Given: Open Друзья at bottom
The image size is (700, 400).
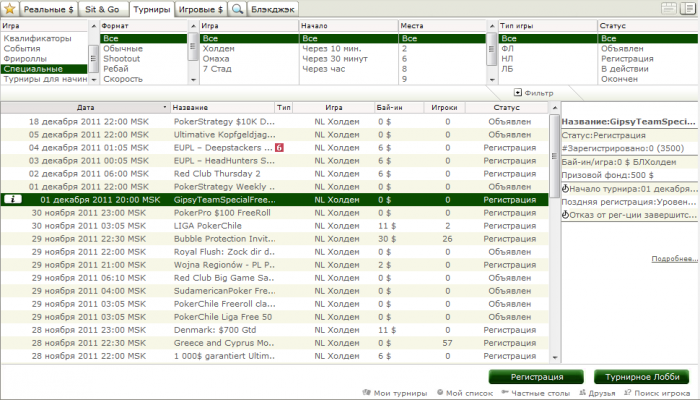Looking at the screenshot, I should pyautogui.click(x=597, y=393).
